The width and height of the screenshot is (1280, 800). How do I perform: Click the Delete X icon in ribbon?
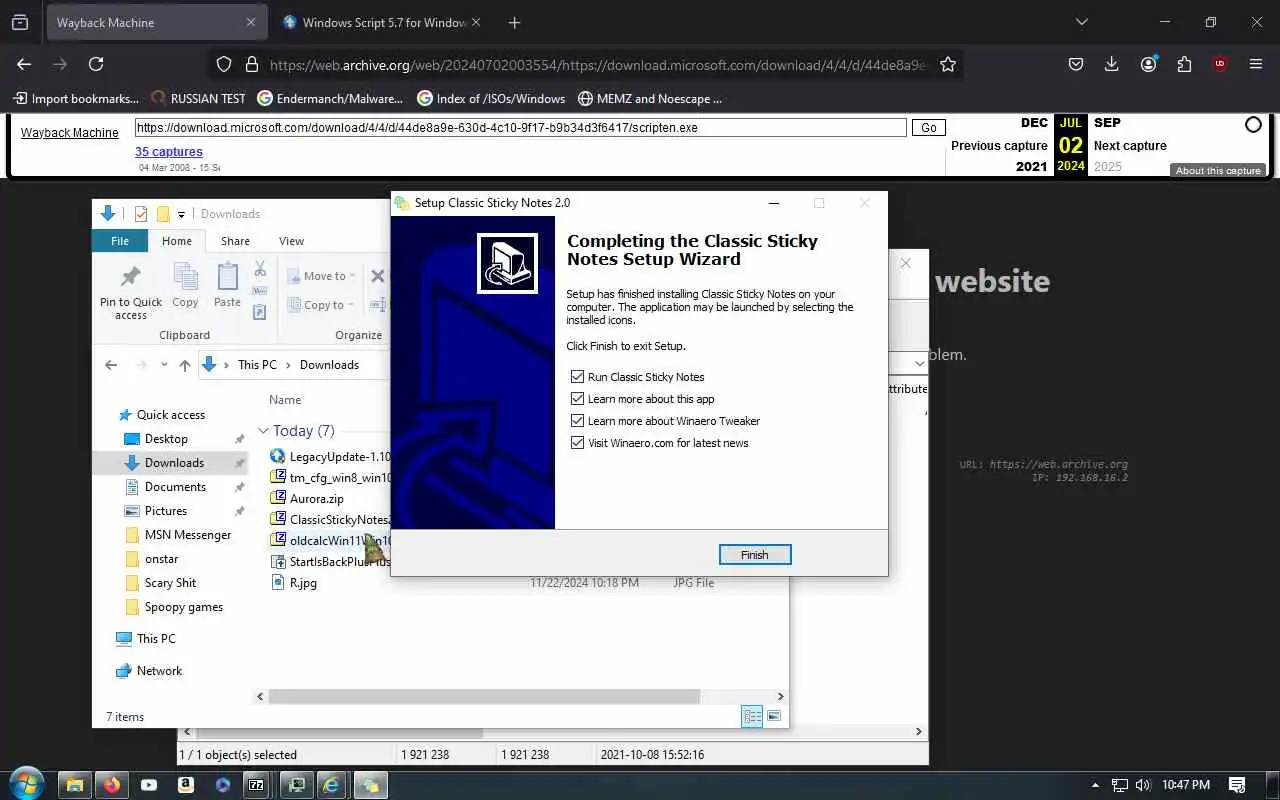point(378,276)
